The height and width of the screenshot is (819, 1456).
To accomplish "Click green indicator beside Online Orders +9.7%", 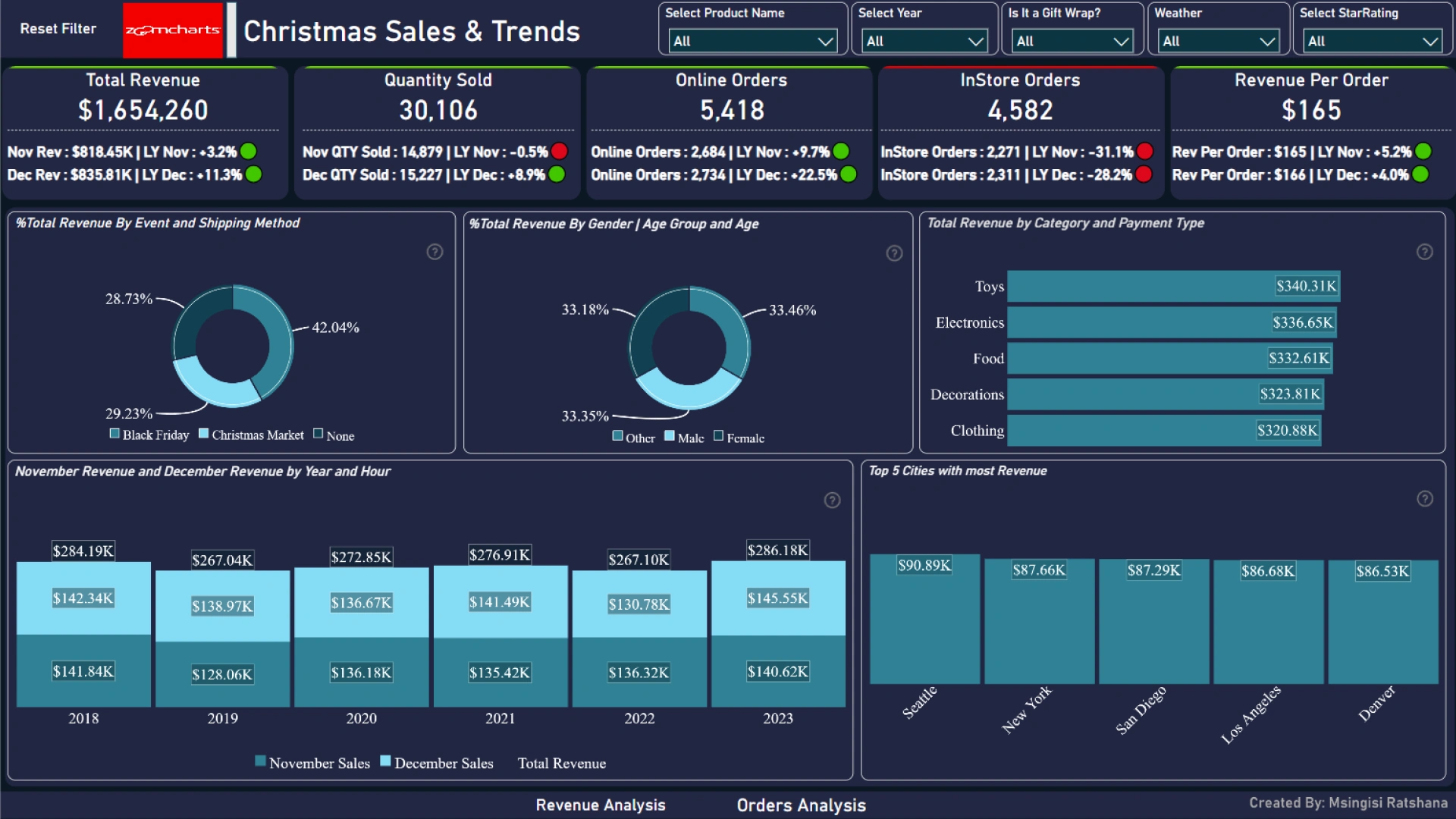I will tap(841, 152).
